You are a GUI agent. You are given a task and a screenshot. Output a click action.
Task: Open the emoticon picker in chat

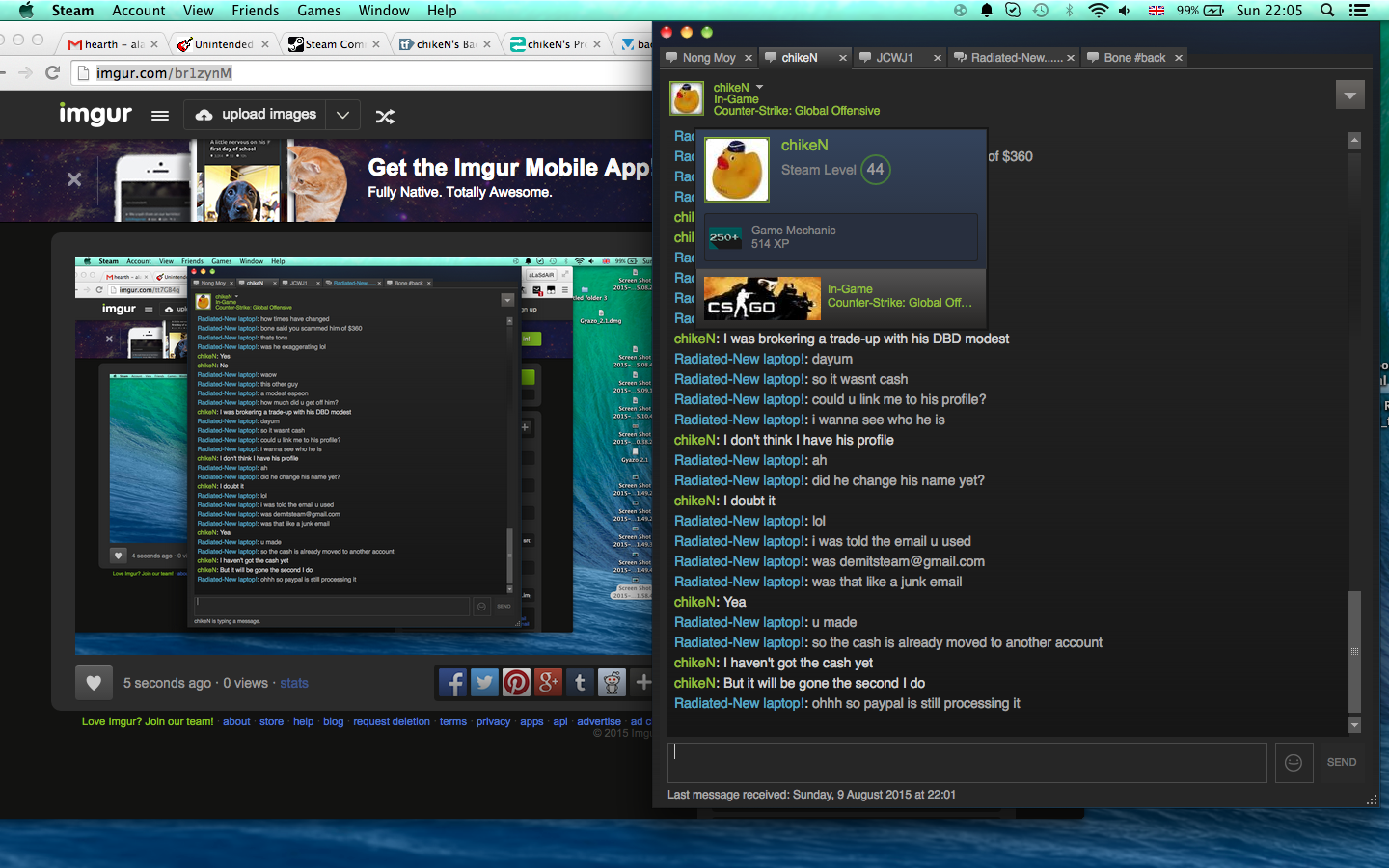[x=1294, y=763]
